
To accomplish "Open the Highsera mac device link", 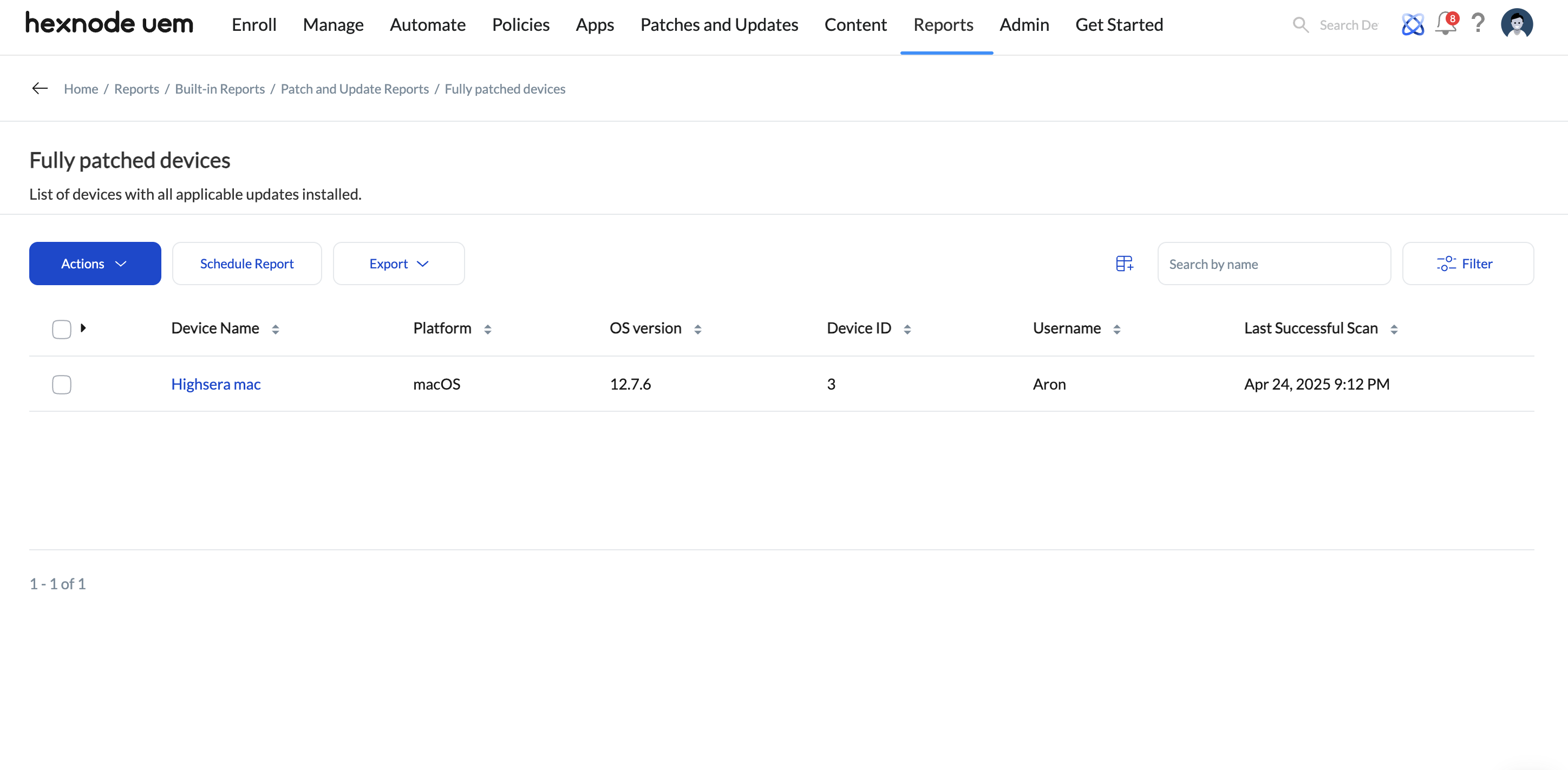I will [x=215, y=384].
